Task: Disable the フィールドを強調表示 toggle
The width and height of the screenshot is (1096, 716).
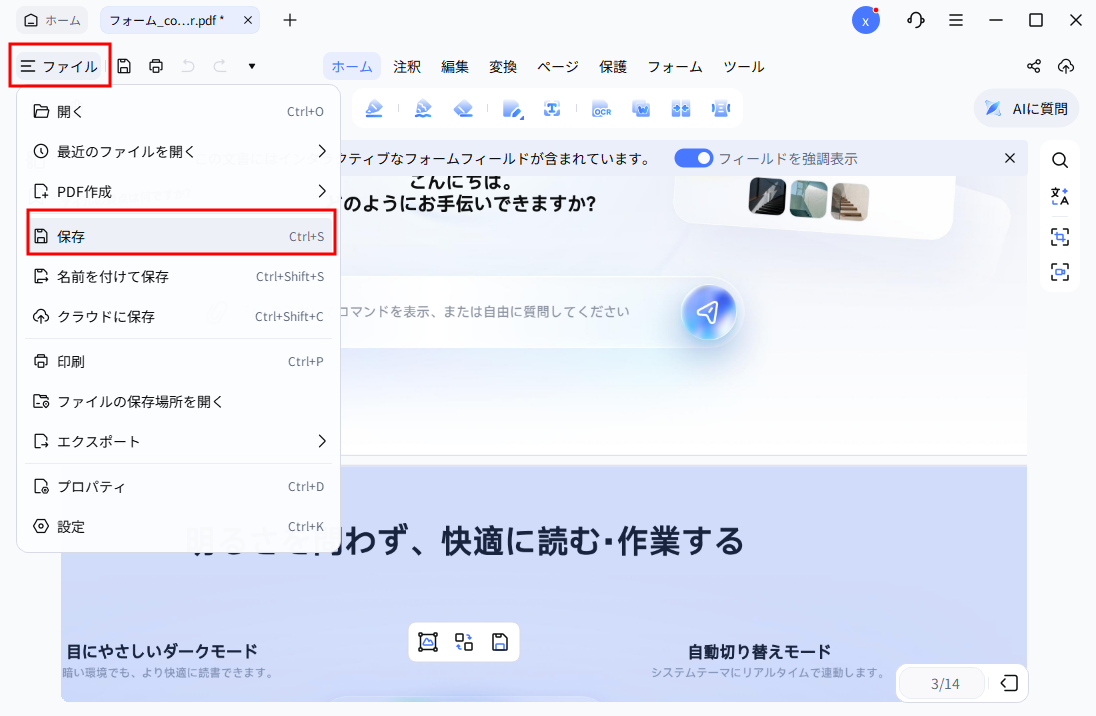Action: 694,158
